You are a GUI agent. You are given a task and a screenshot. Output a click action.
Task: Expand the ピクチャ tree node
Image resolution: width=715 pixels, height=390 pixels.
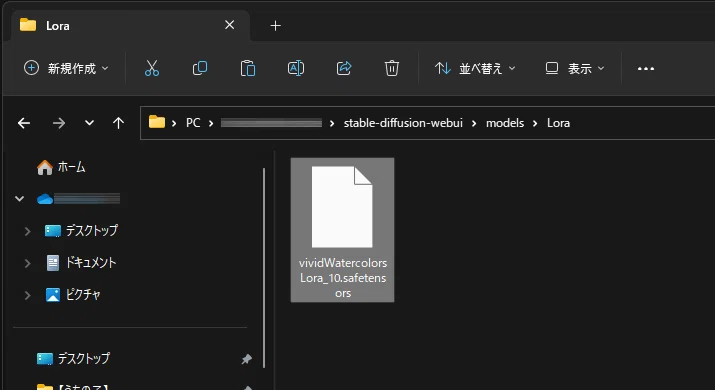click(27, 295)
